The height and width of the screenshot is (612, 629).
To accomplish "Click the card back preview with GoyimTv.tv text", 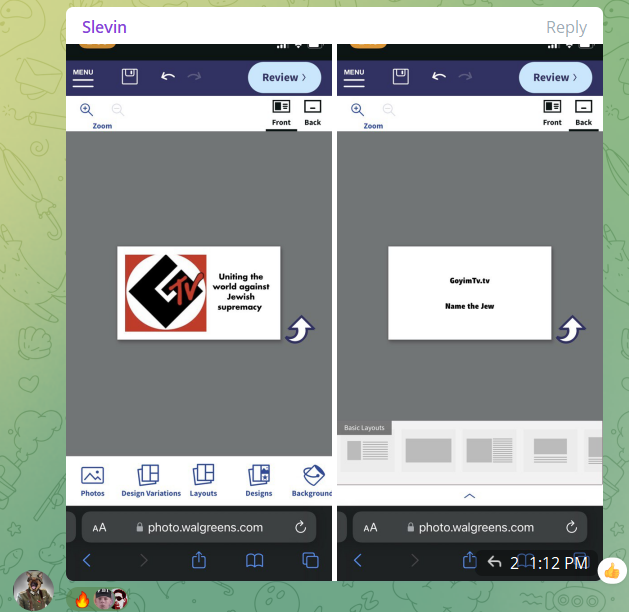I will (470, 293).
